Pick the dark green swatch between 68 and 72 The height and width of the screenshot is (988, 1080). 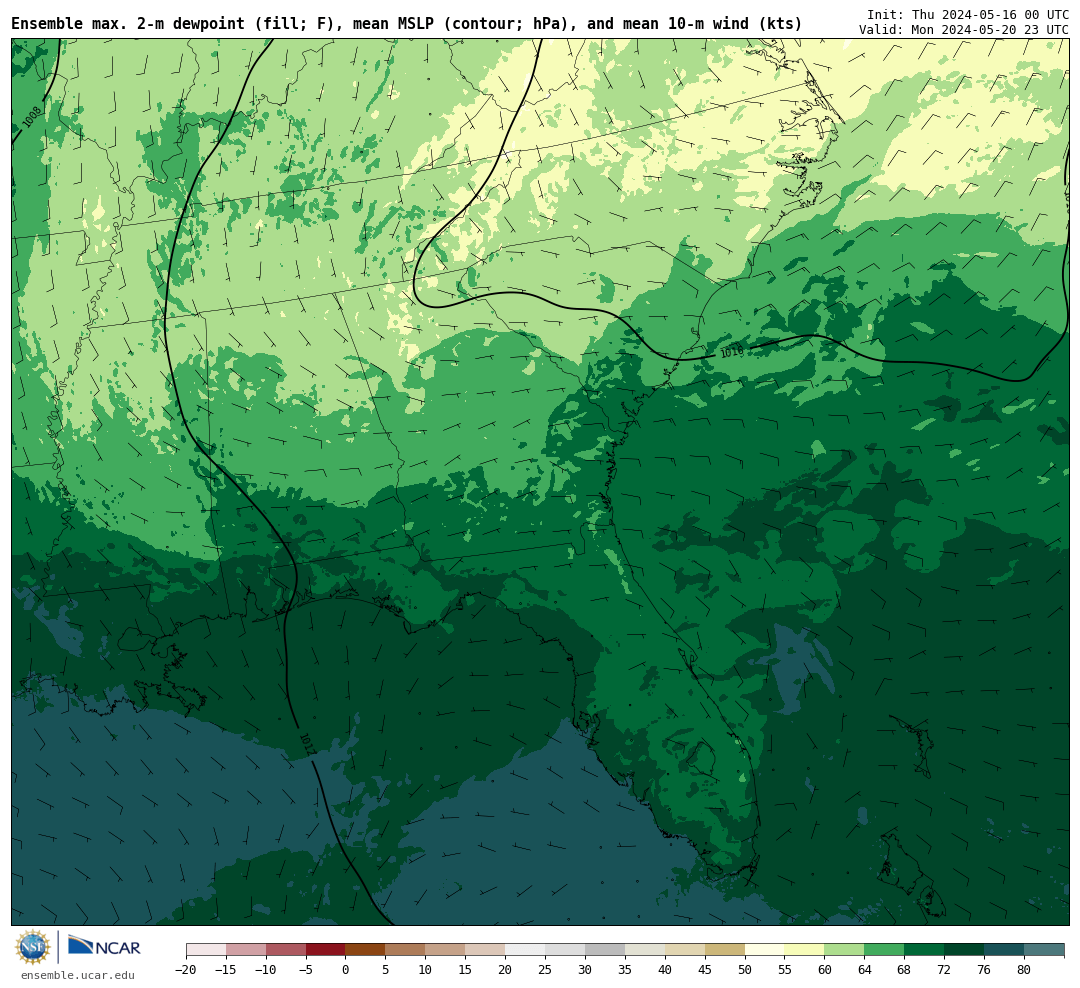tap(925, 950)
